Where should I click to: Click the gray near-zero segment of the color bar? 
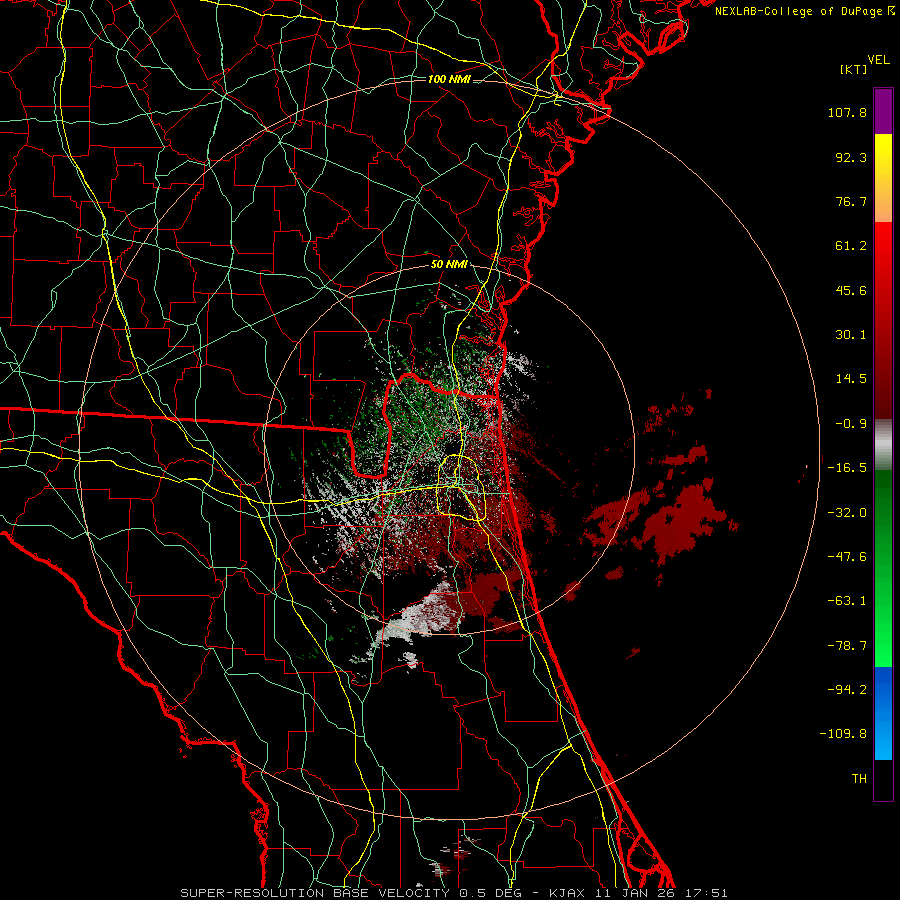[x=883, y=445]
